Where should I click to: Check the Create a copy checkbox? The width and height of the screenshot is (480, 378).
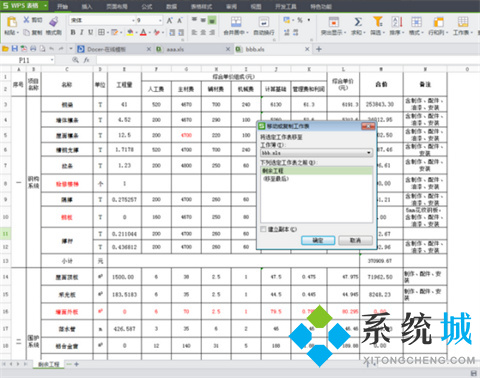click(263, 229)
